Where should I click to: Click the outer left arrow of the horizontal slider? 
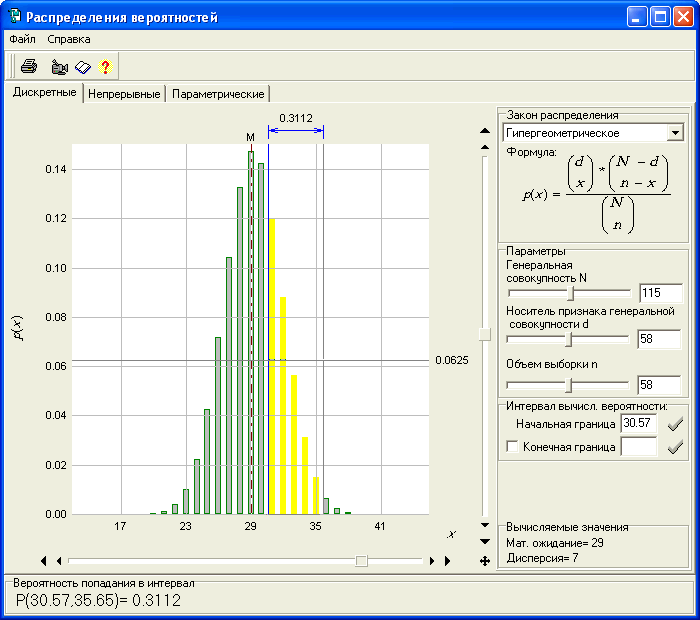[x=43, y=561]
